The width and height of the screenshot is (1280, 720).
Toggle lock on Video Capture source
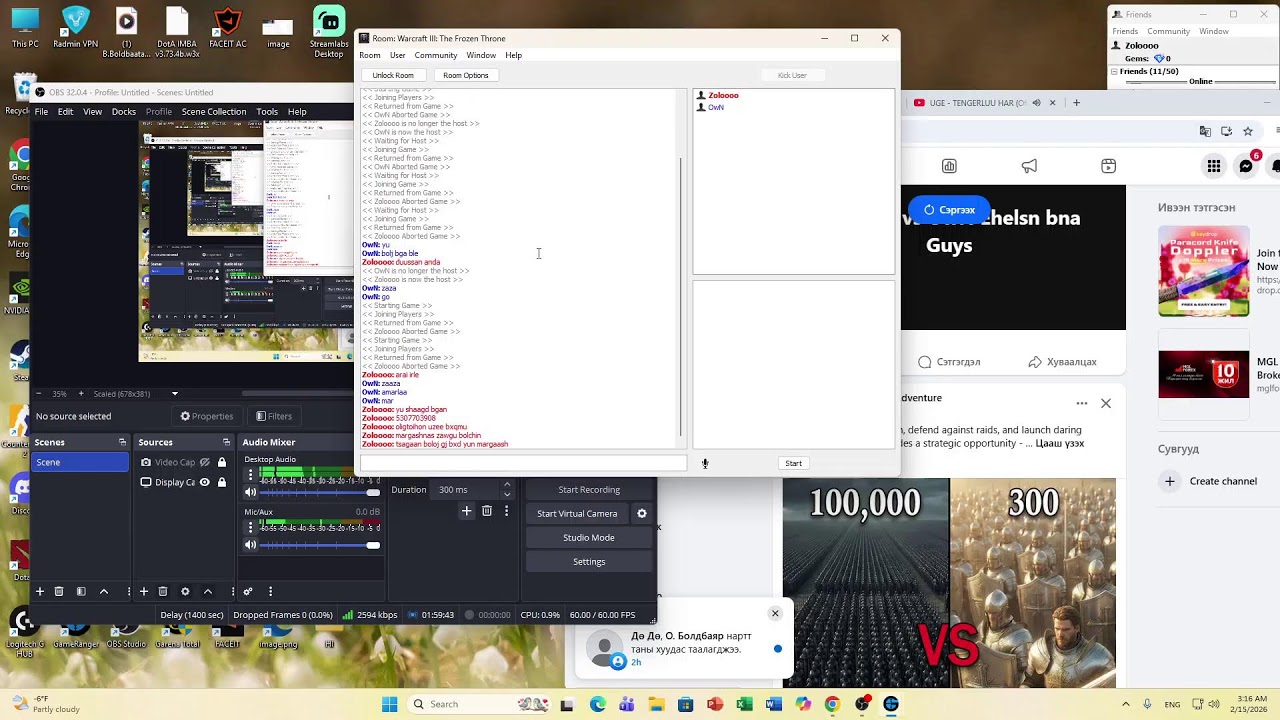click(x=221, y=462)
